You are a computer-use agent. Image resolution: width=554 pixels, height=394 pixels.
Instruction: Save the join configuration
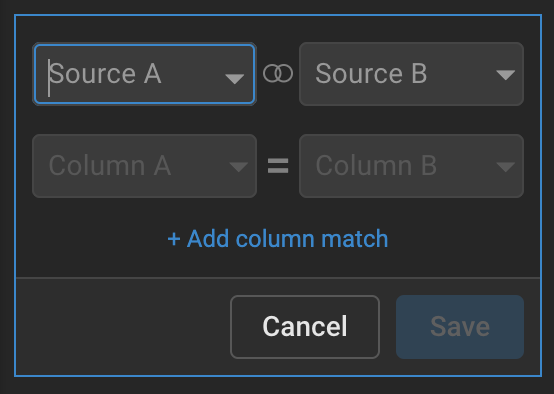click(460, 327)
